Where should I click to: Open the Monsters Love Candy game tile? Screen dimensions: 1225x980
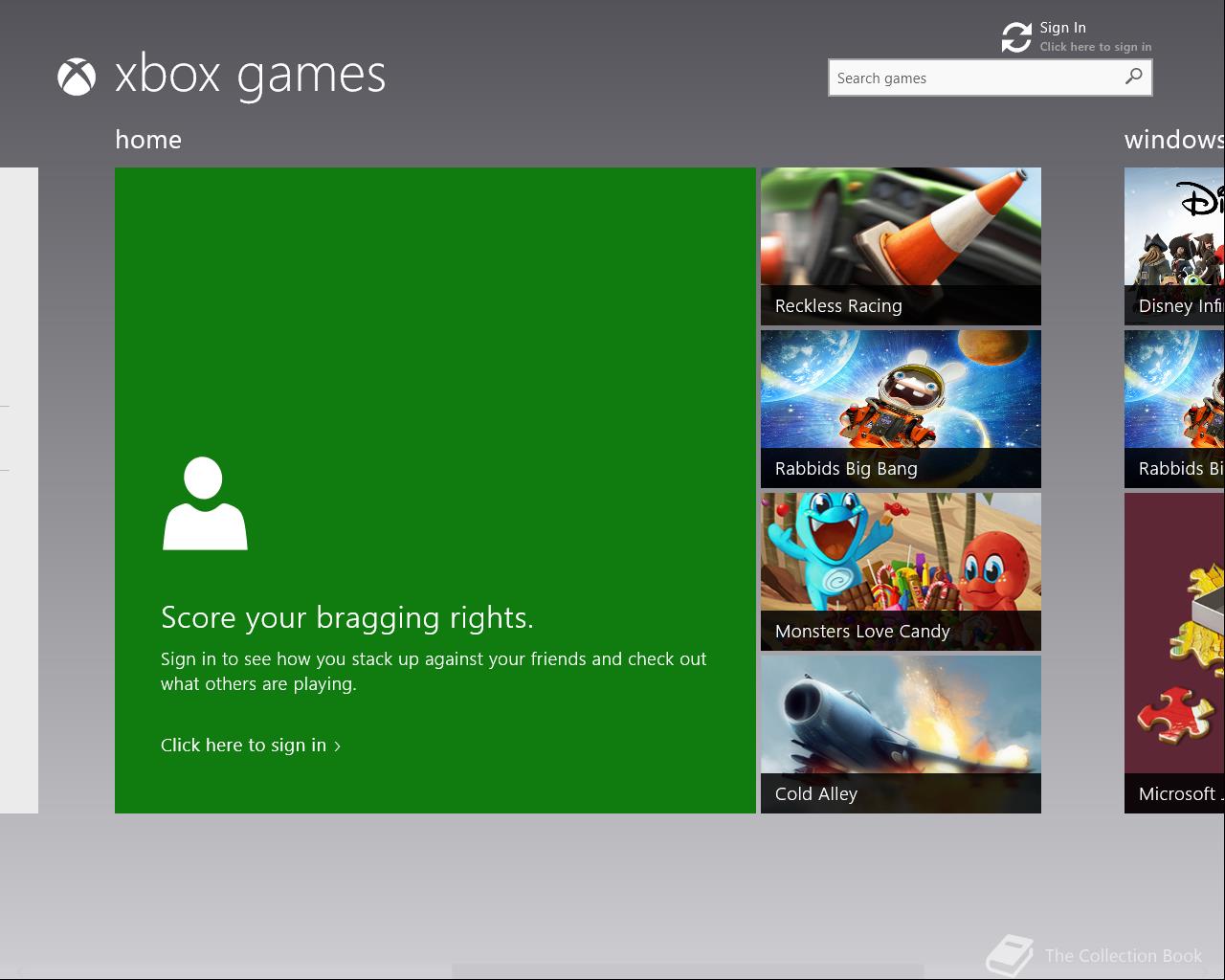tap(901, 571)
